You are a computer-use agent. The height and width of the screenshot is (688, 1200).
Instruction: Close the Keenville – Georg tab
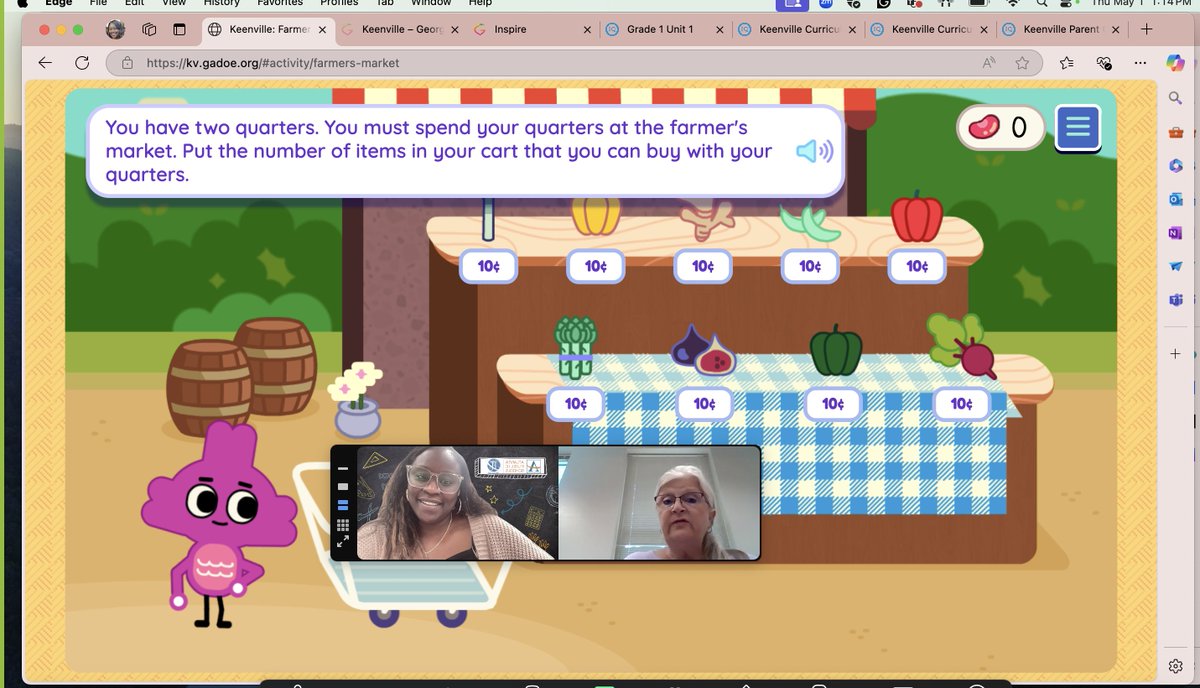(454, 30)
